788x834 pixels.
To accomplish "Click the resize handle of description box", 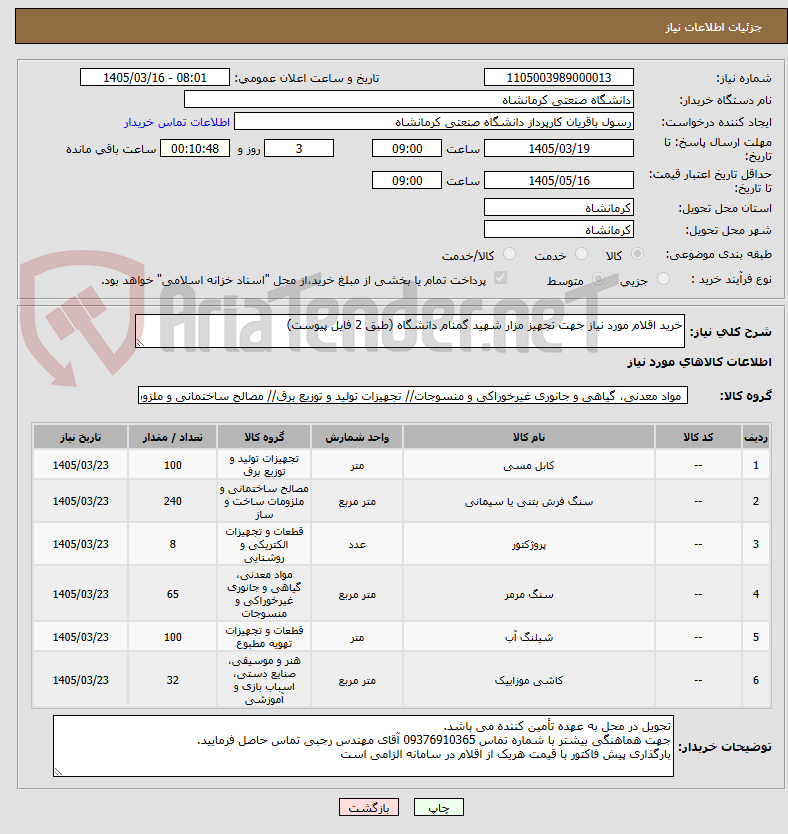I will pos(140,343).
